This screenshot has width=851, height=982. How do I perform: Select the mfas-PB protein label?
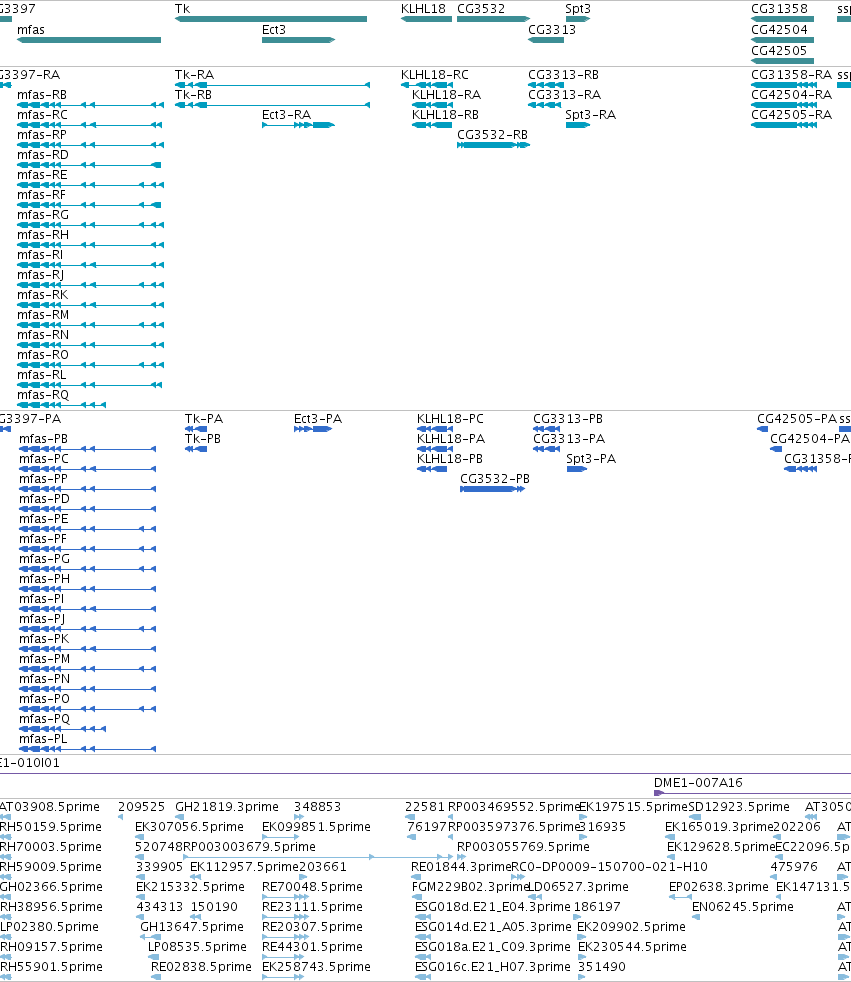point(44,438)
